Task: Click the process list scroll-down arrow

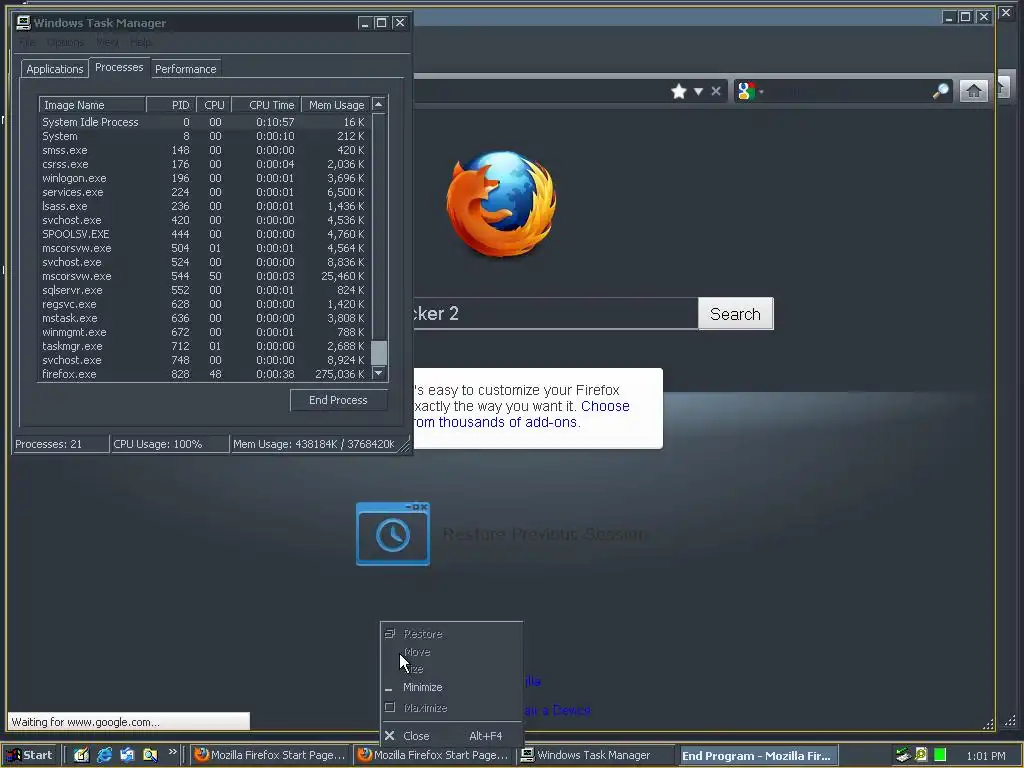Action: (379, 373)
